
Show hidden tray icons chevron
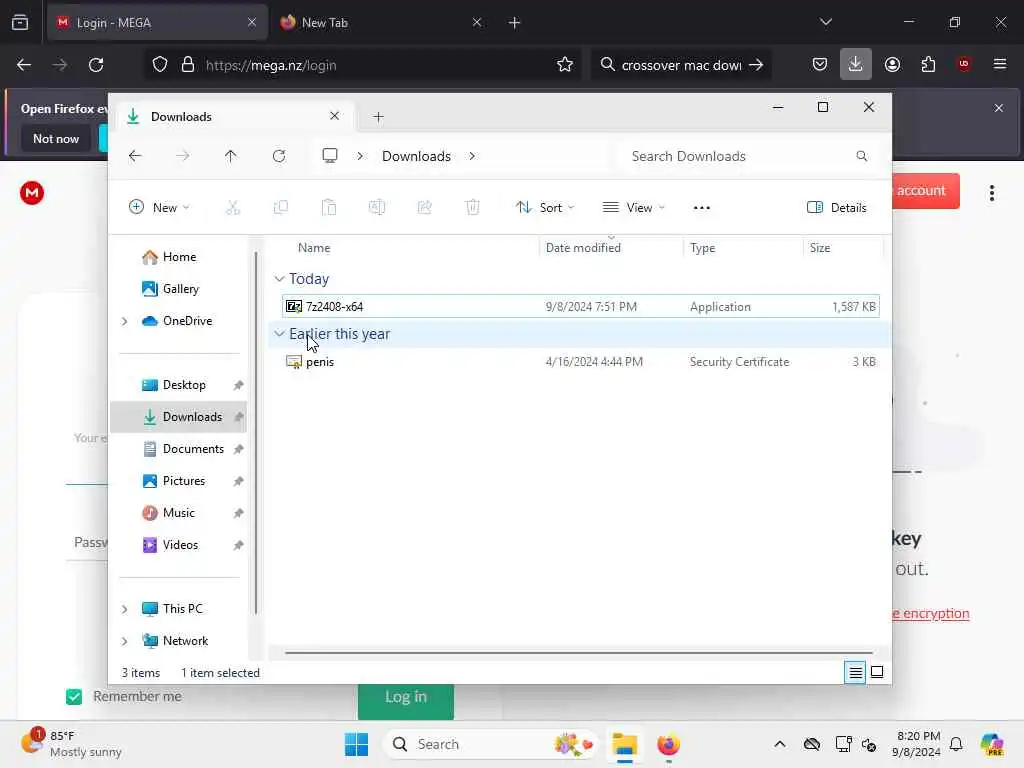pyautogui.click(x=780, y=744)
